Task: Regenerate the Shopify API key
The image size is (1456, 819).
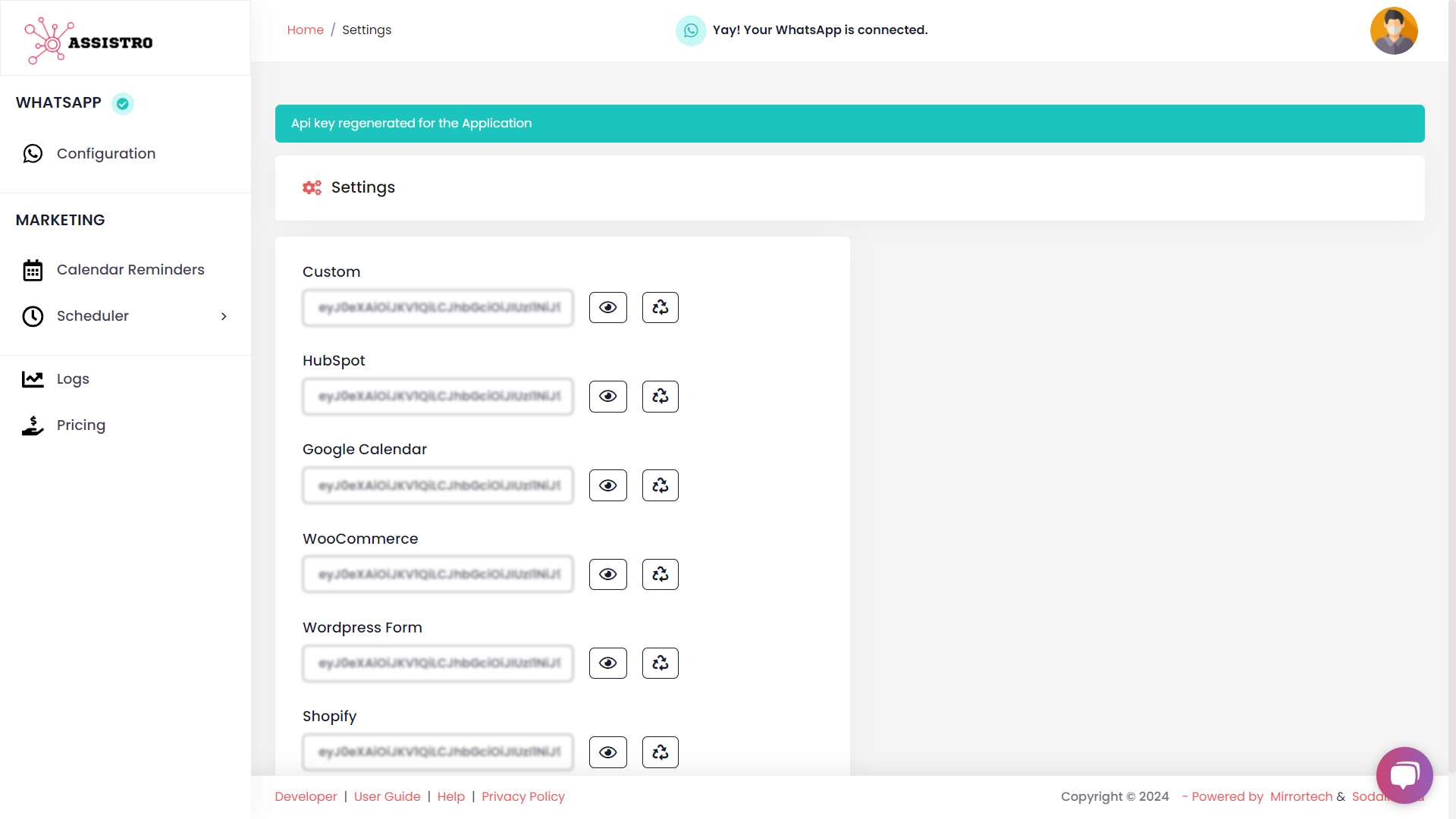Action: click(x=660, y=752)
